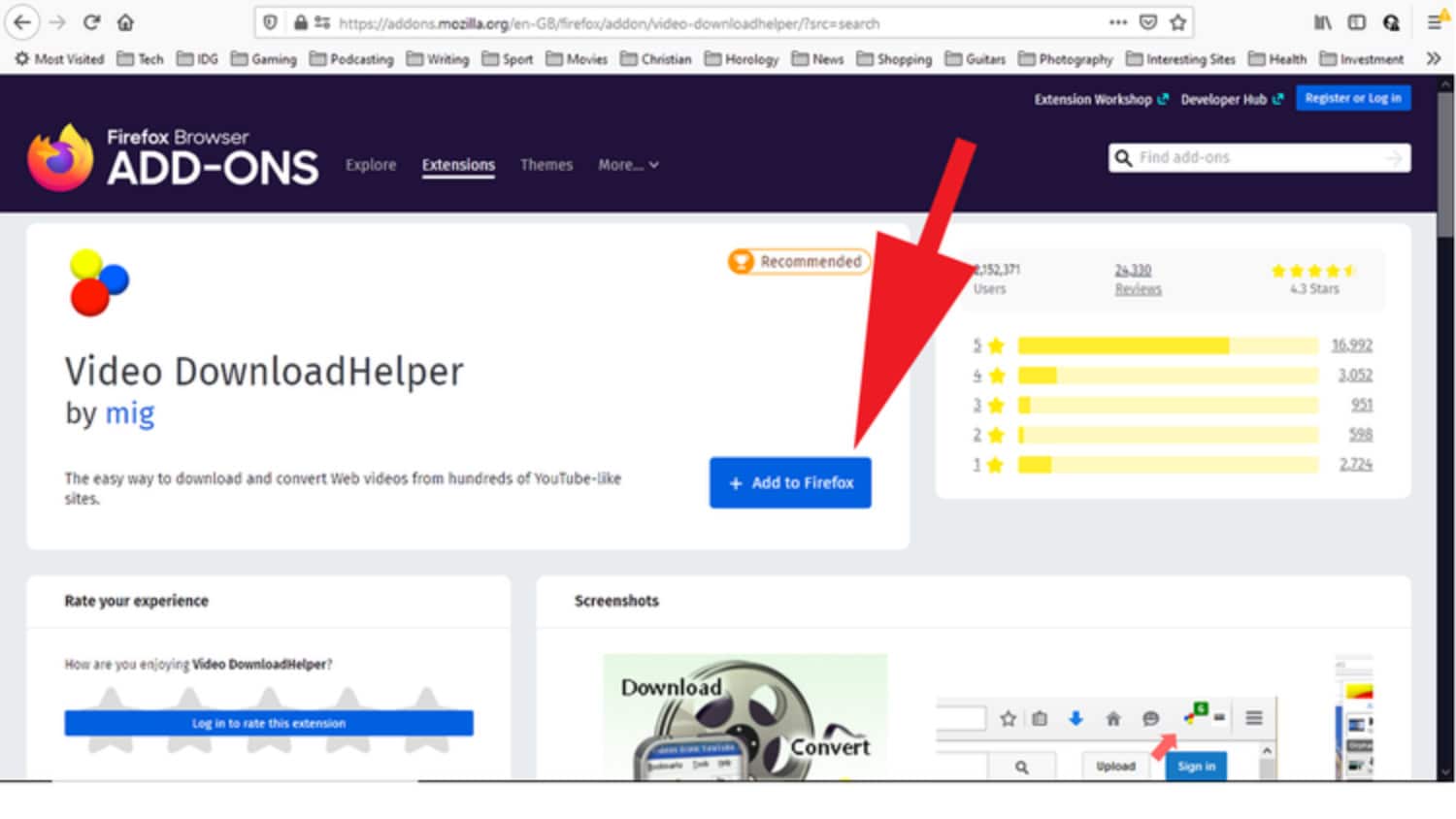Click the browser forward arrow

coord(57,22)
